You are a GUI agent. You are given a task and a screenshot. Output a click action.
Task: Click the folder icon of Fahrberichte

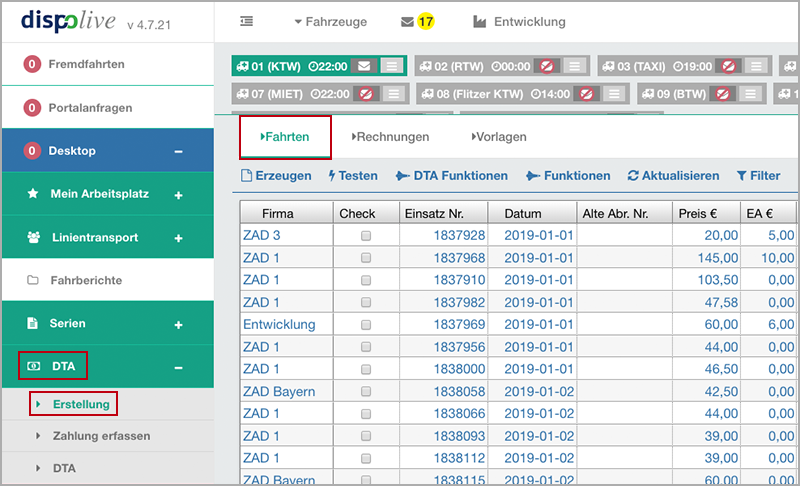click(33, 280)
